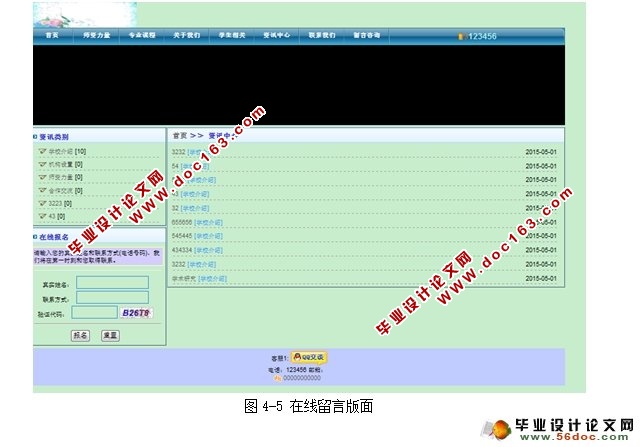Open the 学术研究 news article

pyautogui.click(x=184, y=279)
